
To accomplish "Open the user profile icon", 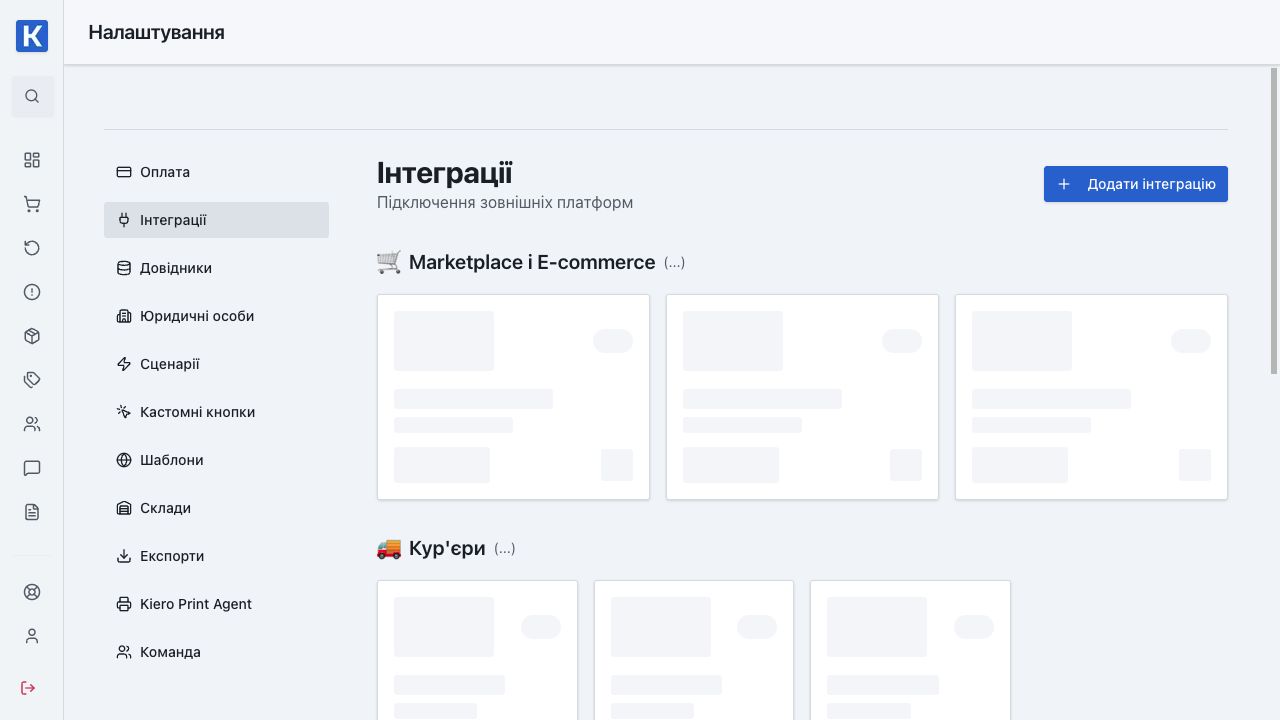I will [x=32, y=636].
